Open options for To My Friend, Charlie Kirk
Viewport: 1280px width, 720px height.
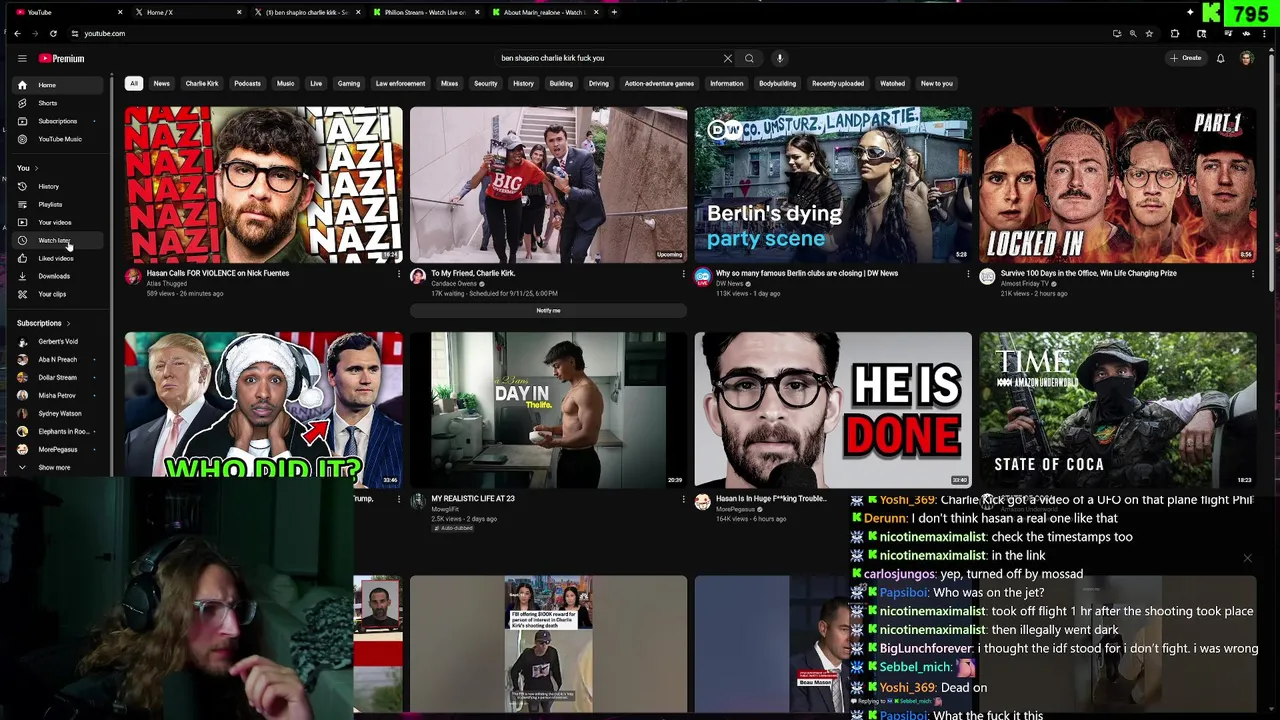click(684, 274)
